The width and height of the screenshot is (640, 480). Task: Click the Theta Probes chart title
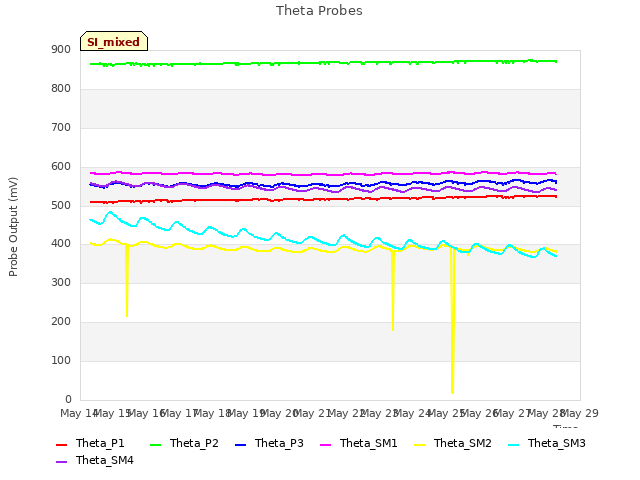point(319,11)
